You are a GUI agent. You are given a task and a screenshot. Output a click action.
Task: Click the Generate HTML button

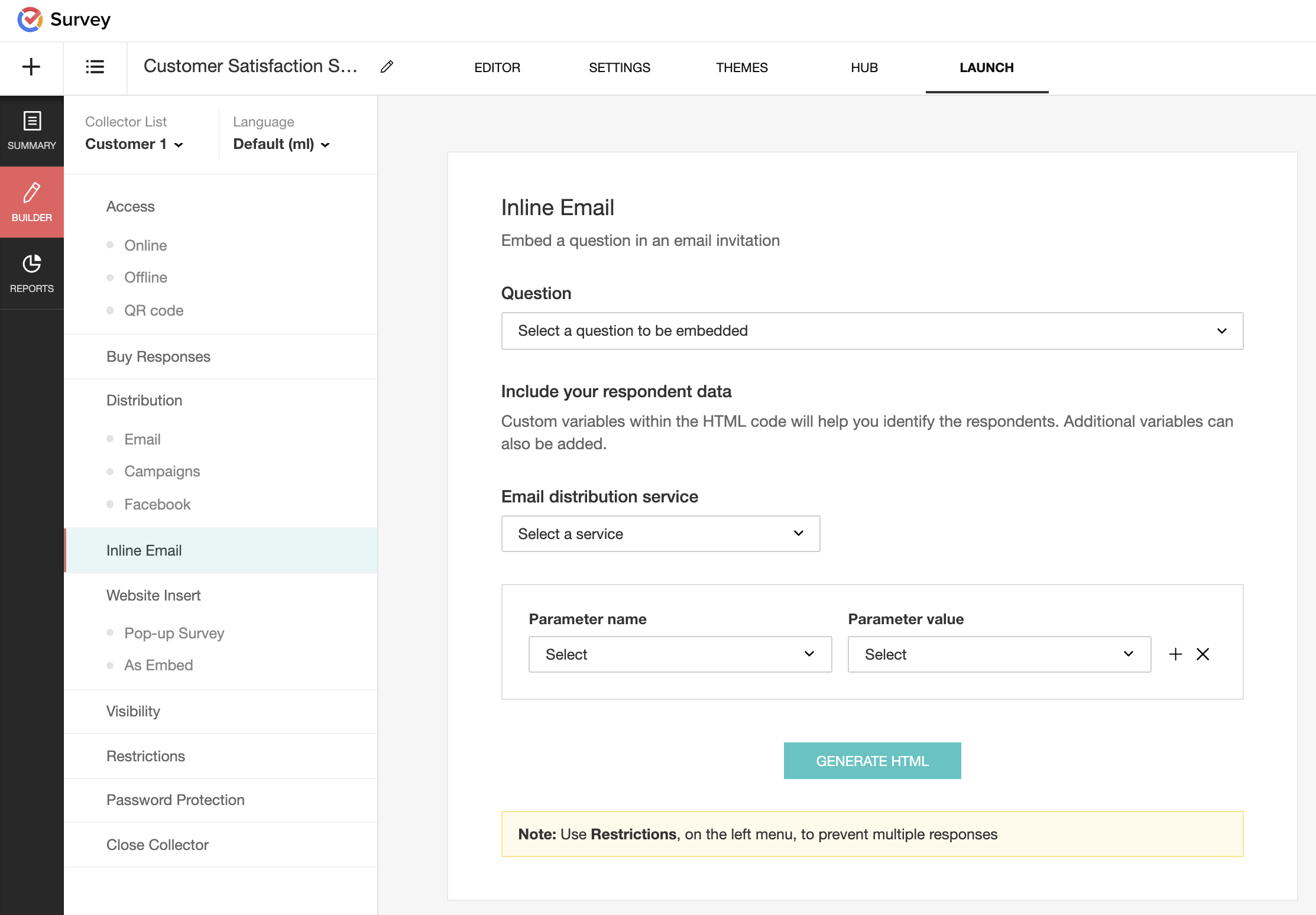872,761
